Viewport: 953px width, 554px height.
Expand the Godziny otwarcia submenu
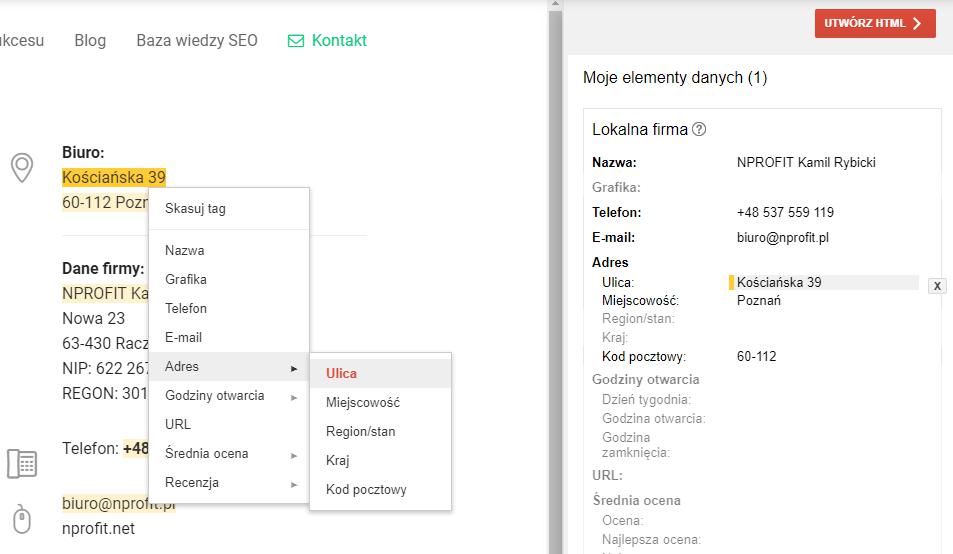[x=229, y=396]
